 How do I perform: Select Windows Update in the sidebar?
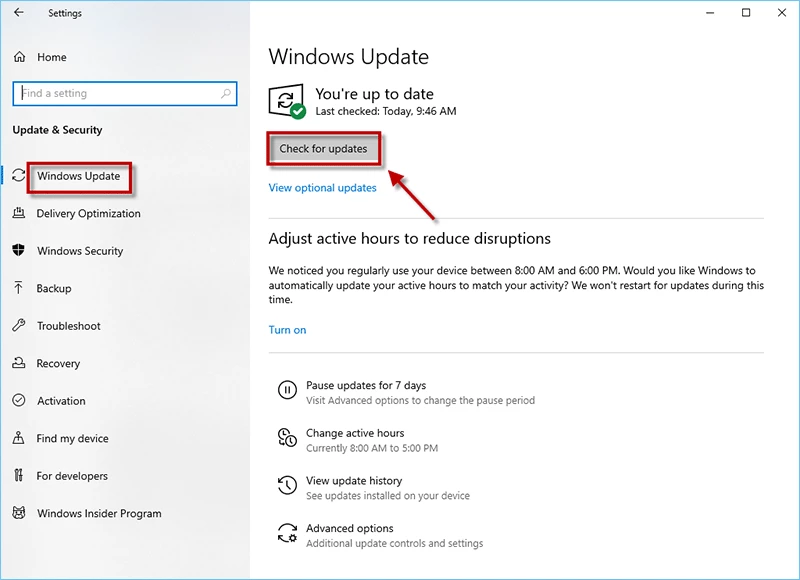tap(79, 176)
